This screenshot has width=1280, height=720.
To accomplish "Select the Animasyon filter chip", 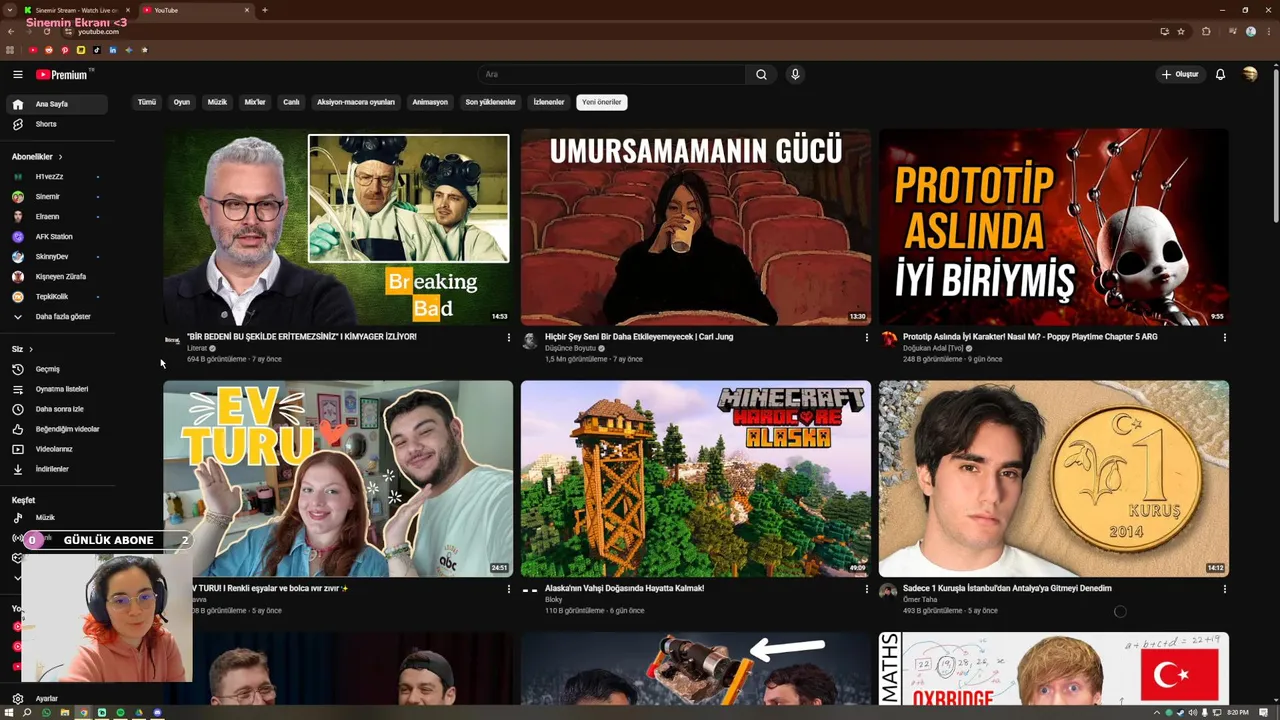I will coord(430,102).
